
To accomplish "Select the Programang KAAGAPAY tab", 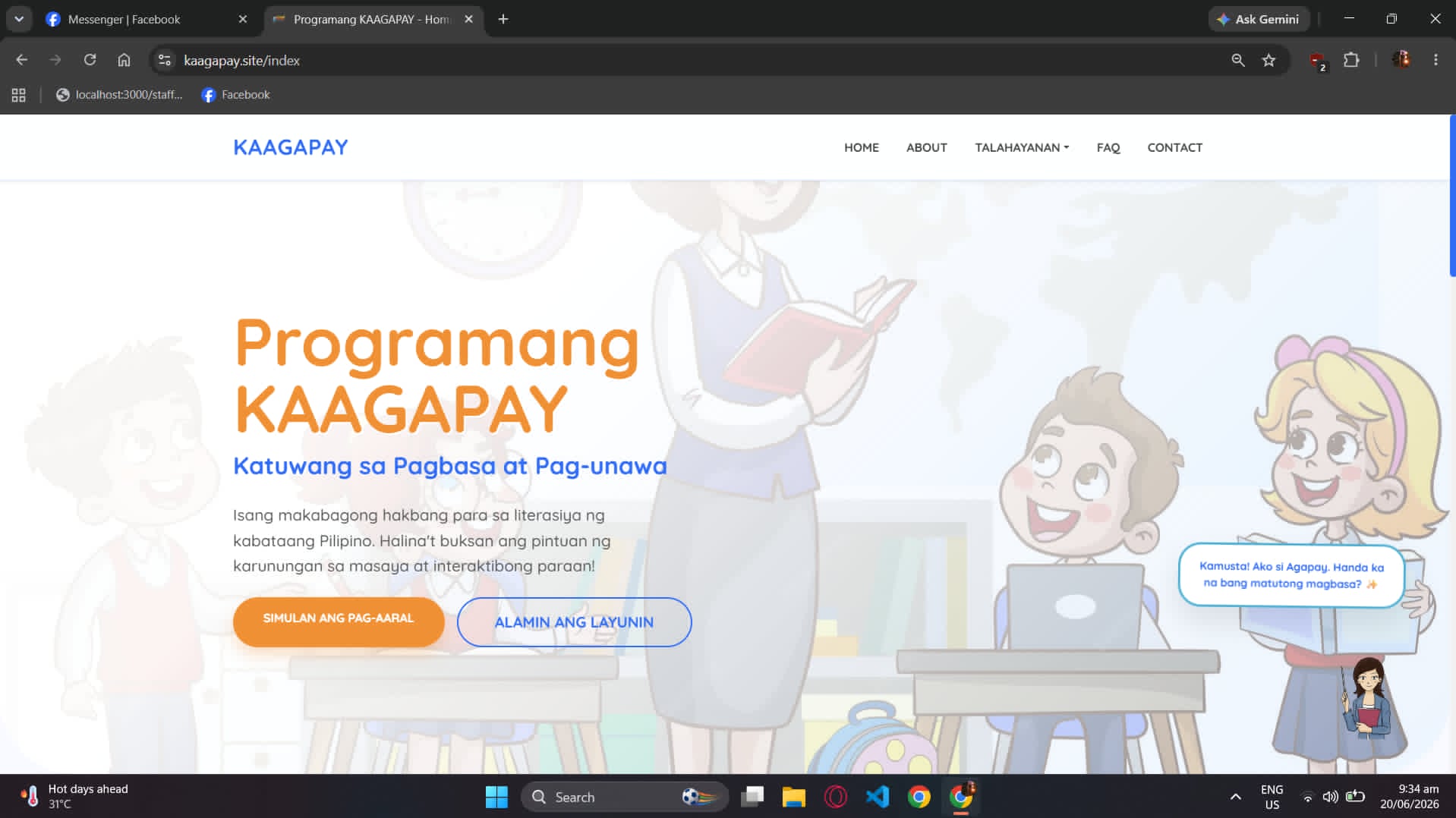I will [x=373, y=20].
